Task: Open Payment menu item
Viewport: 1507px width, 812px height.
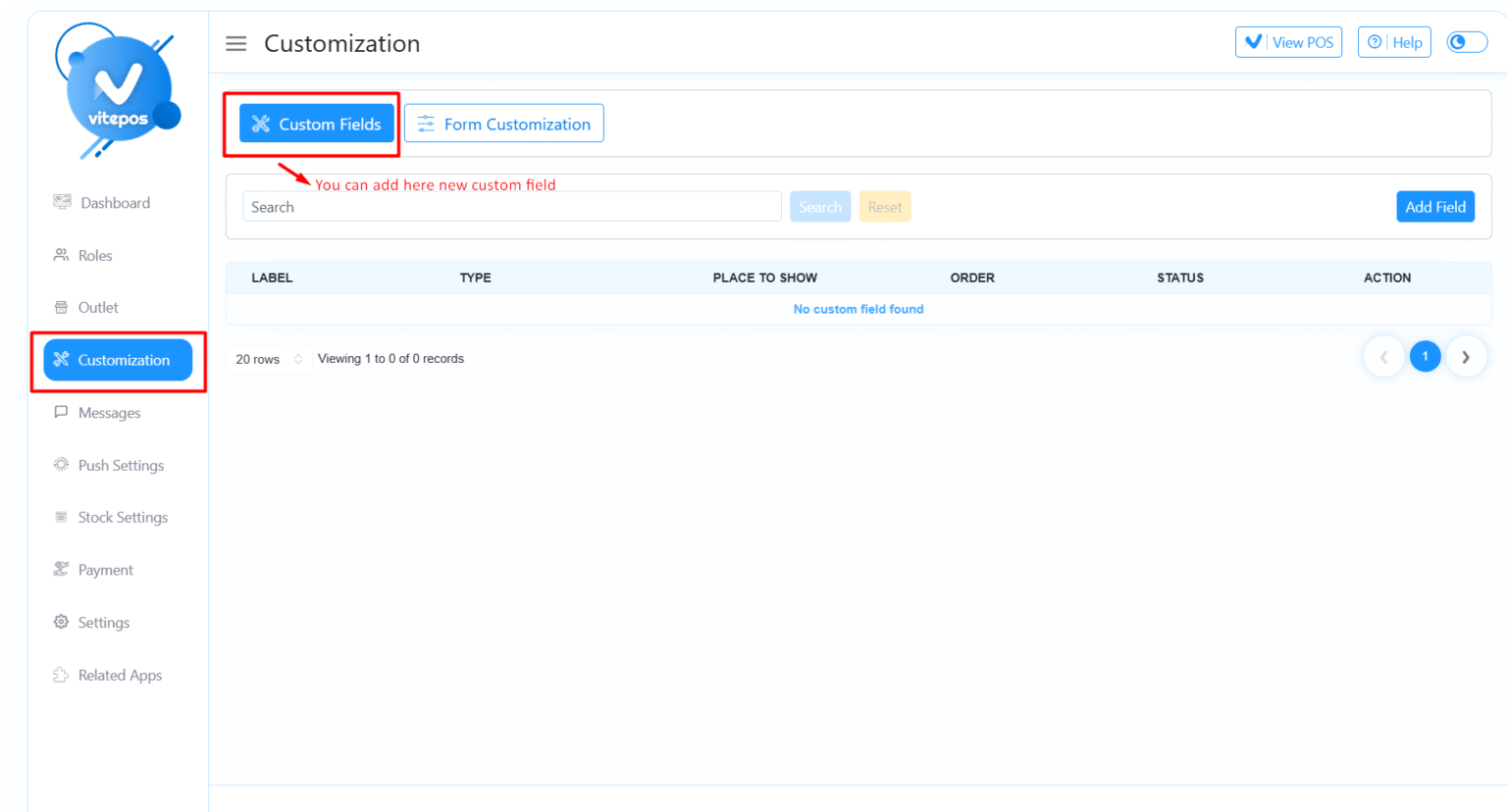Action: [94, 570]
